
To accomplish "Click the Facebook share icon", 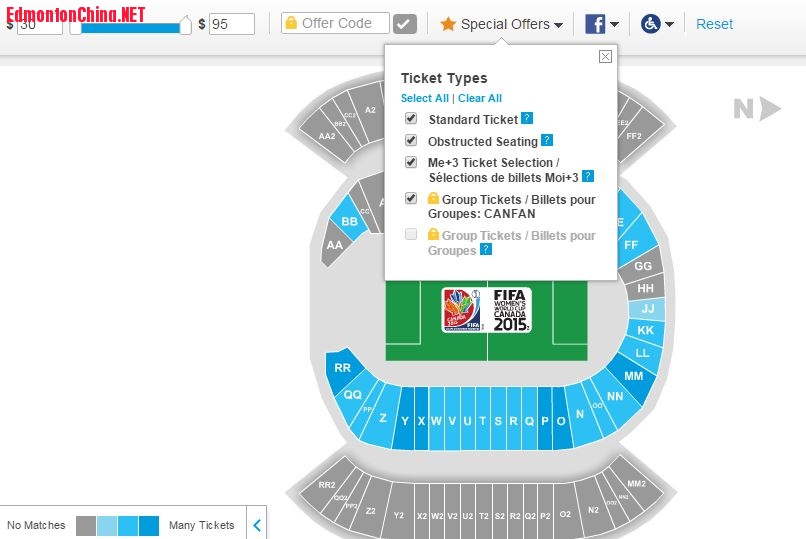I will [x=595, y=24].
